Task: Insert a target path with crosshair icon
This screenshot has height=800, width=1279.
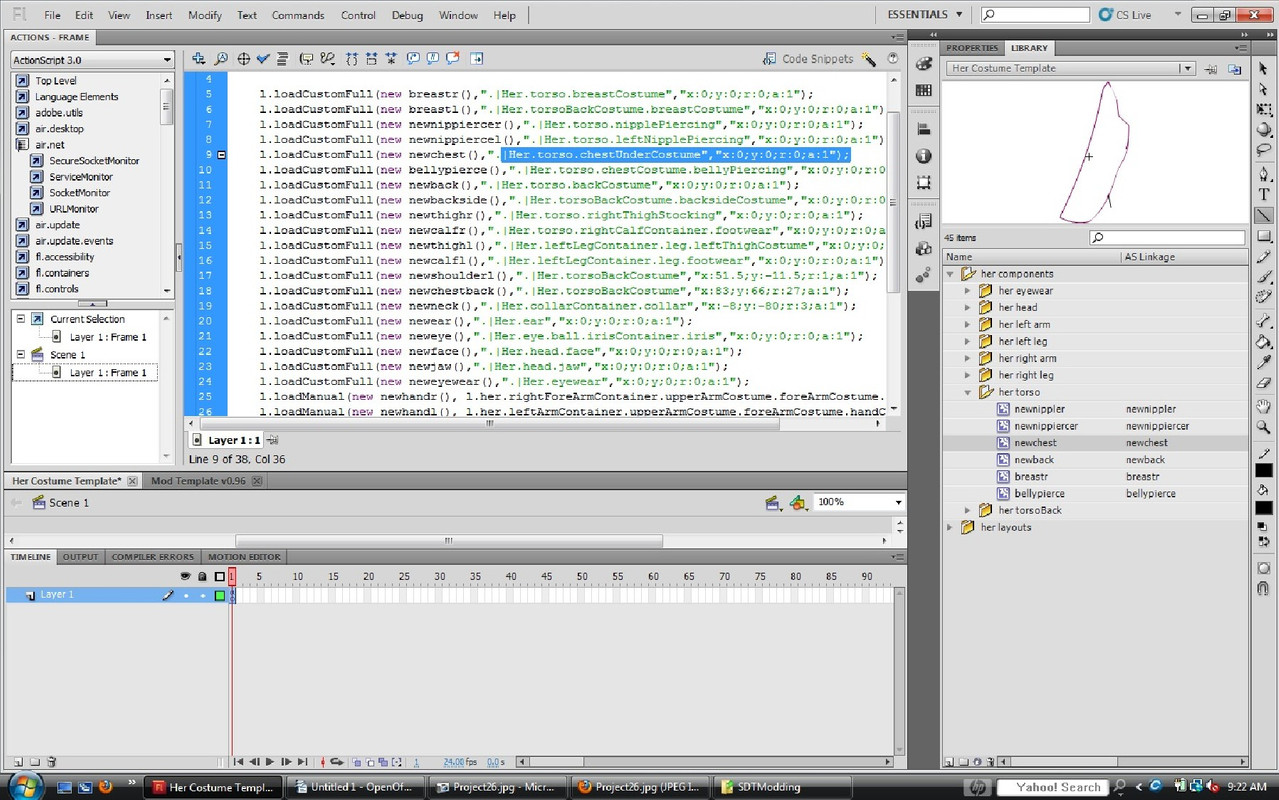Action: point(243,59)
